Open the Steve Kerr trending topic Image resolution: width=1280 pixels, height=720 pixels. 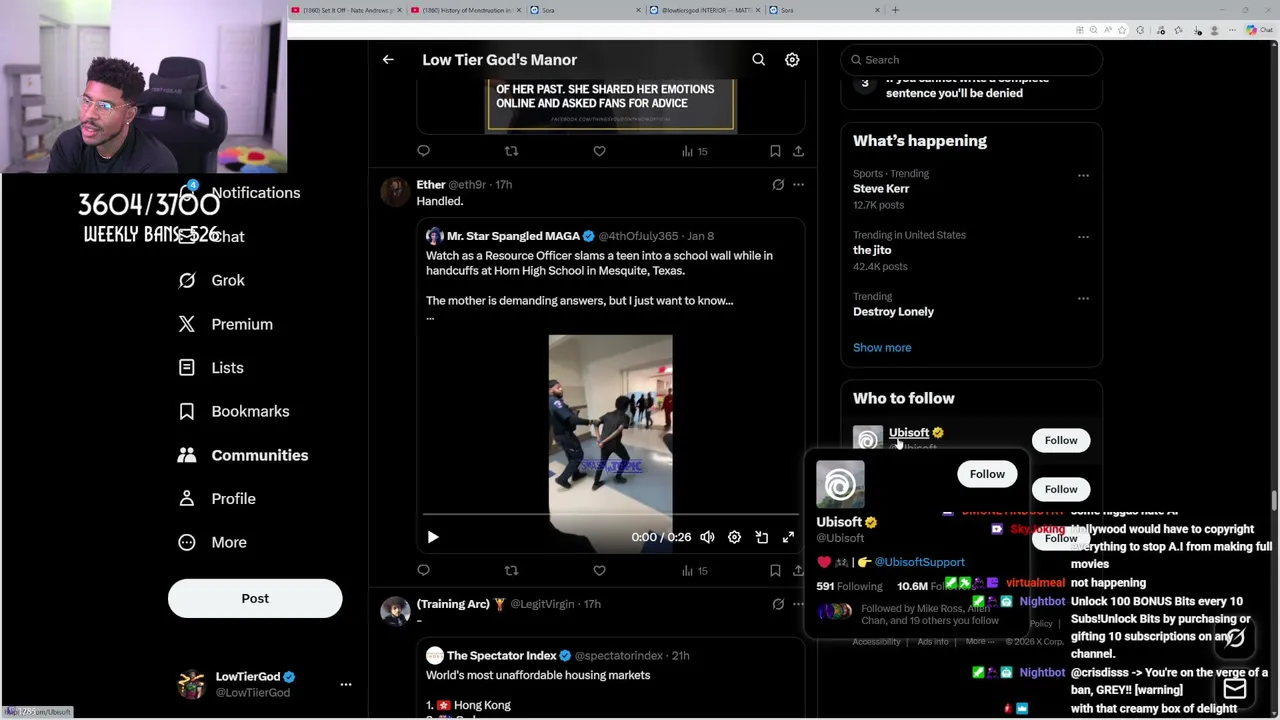[881, 189]
